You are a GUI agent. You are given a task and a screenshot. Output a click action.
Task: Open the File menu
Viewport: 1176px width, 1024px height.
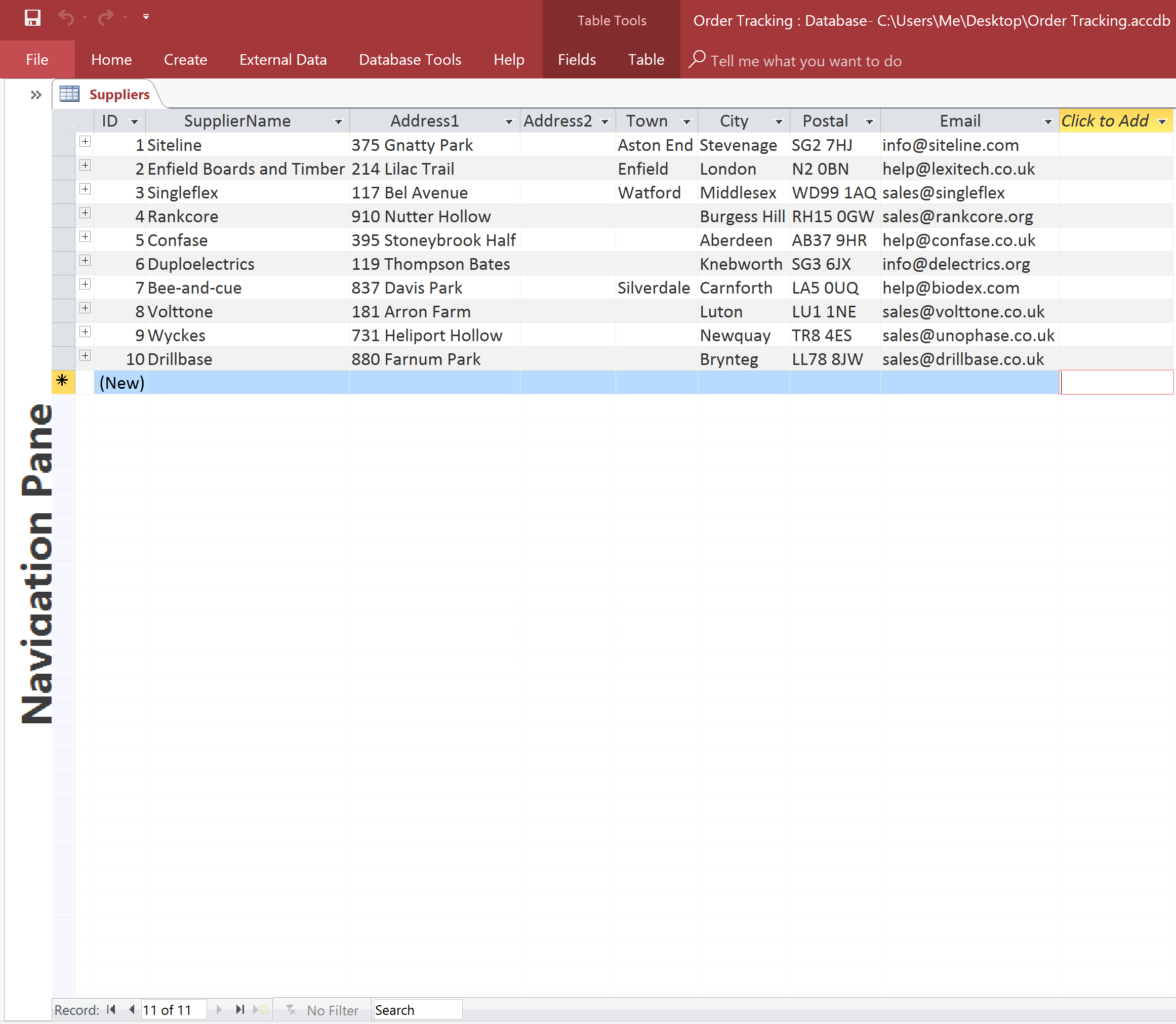[37, 59]
